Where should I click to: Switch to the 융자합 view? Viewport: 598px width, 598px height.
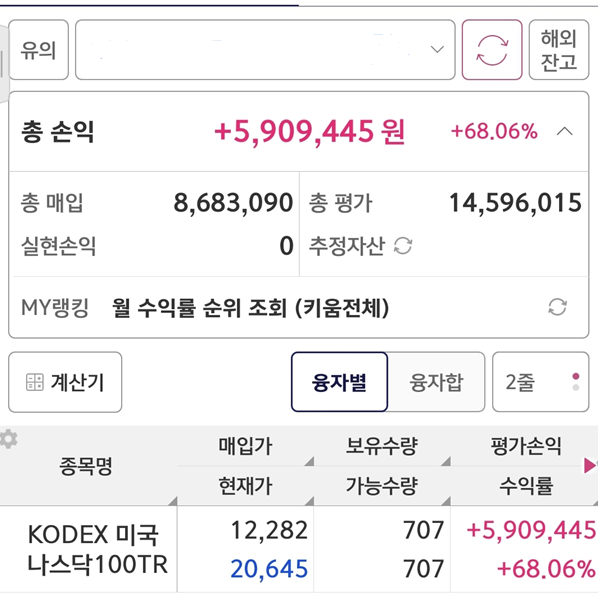coord(436,382)
